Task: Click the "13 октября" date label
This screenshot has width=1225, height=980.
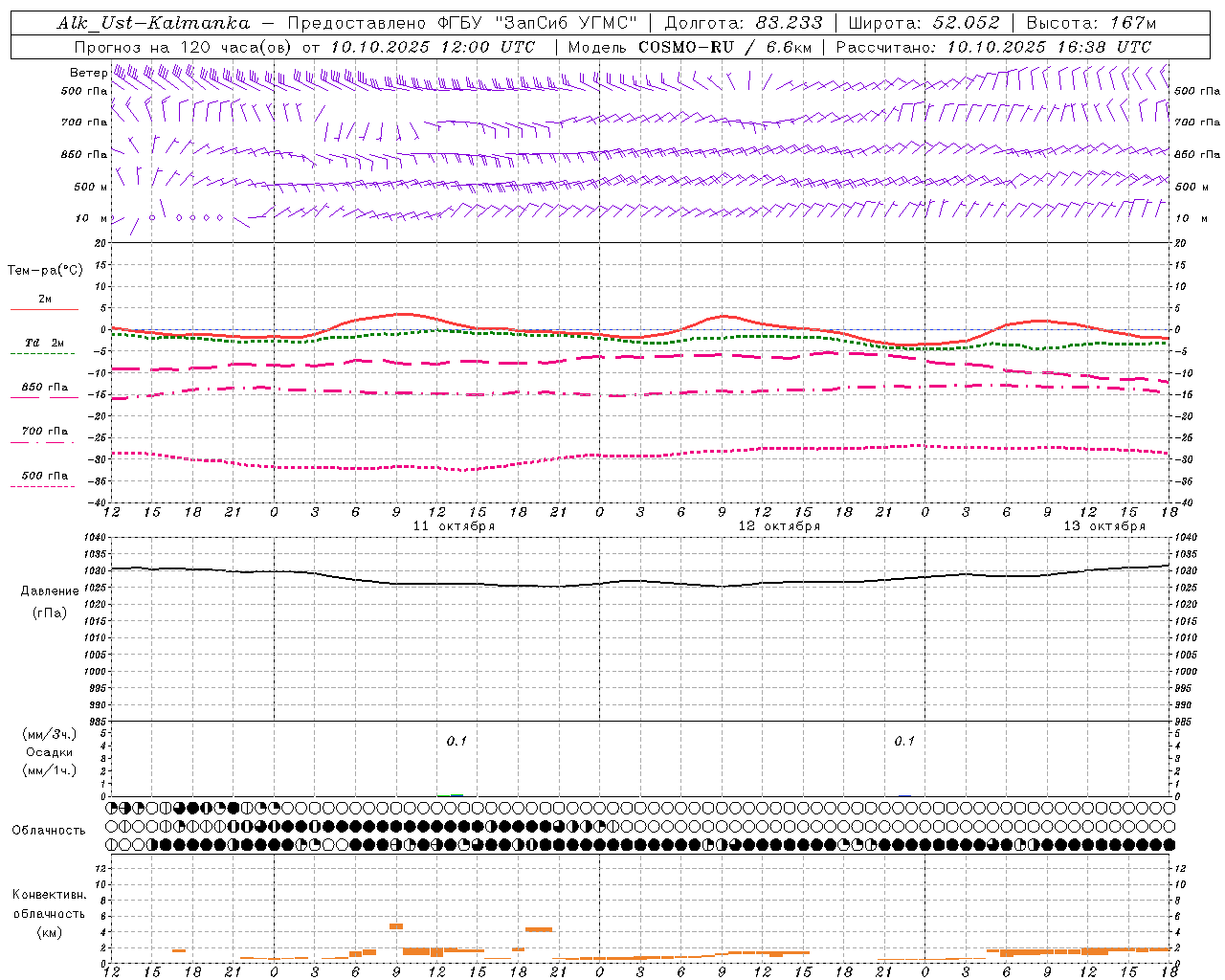Action: point(1104,526)
